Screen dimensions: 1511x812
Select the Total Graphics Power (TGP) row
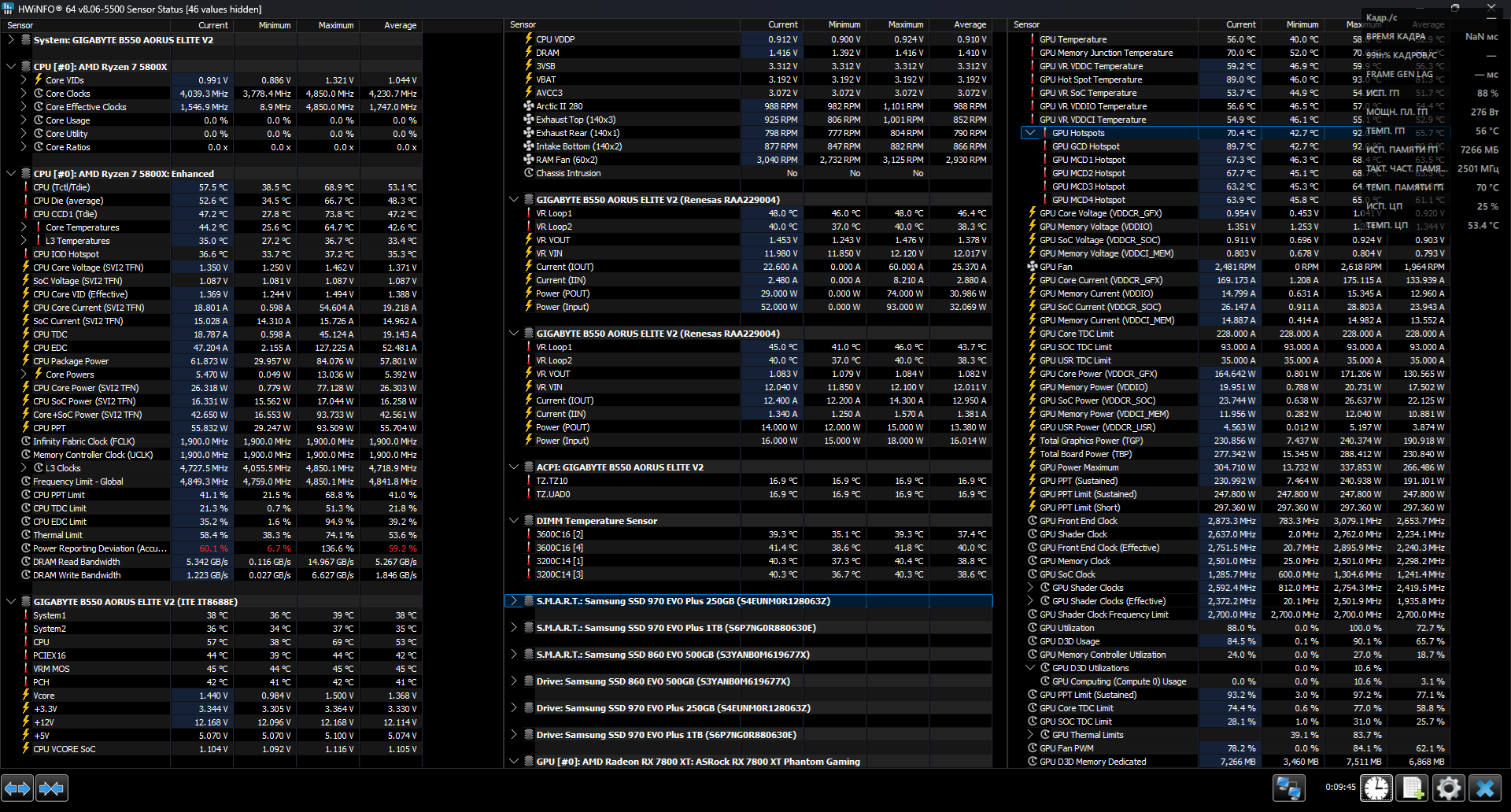(x=1228, y=441)
